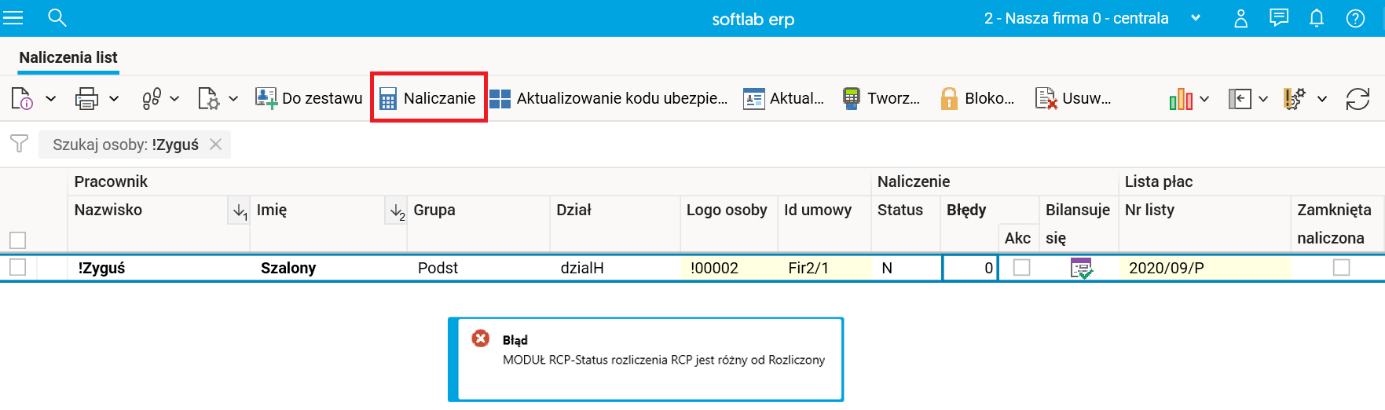
Task: Sort by the Nazwisko column header
Action: 108,210
